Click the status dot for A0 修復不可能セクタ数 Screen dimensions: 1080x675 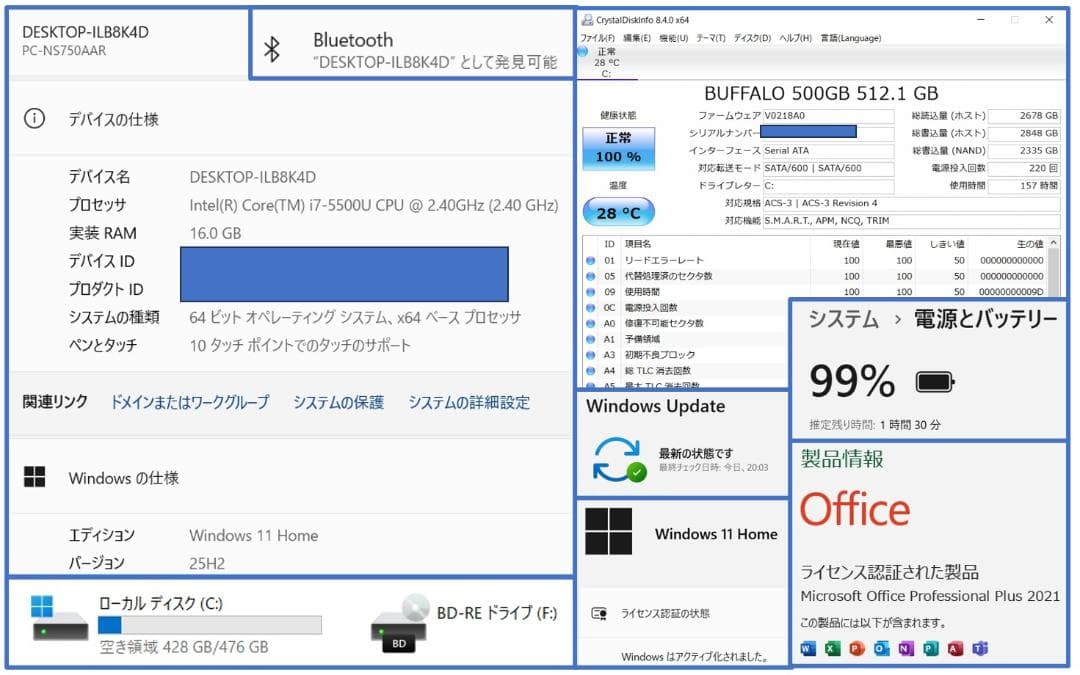point(591,324)
